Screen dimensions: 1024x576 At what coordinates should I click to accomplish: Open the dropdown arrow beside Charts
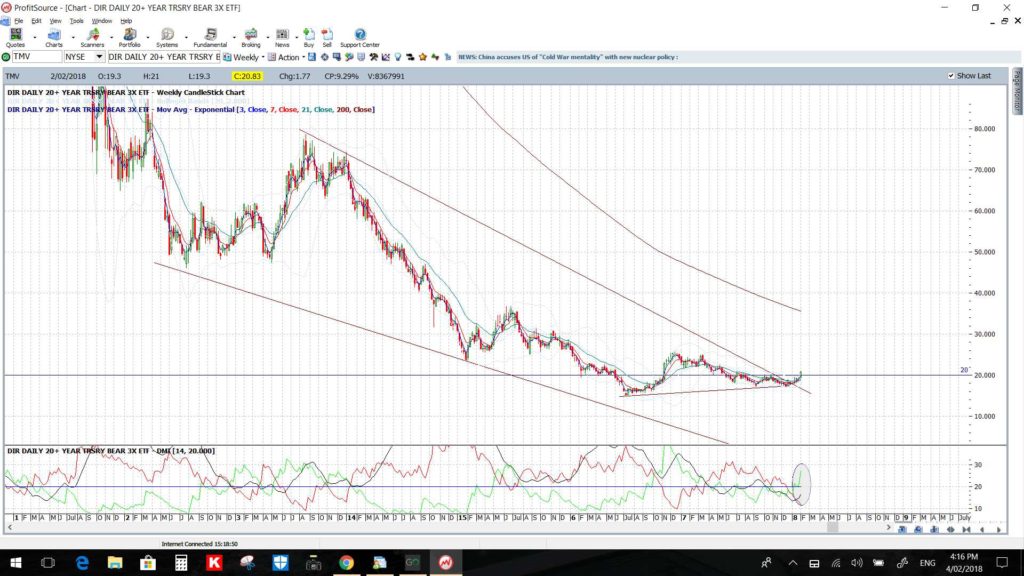(72, 38)
